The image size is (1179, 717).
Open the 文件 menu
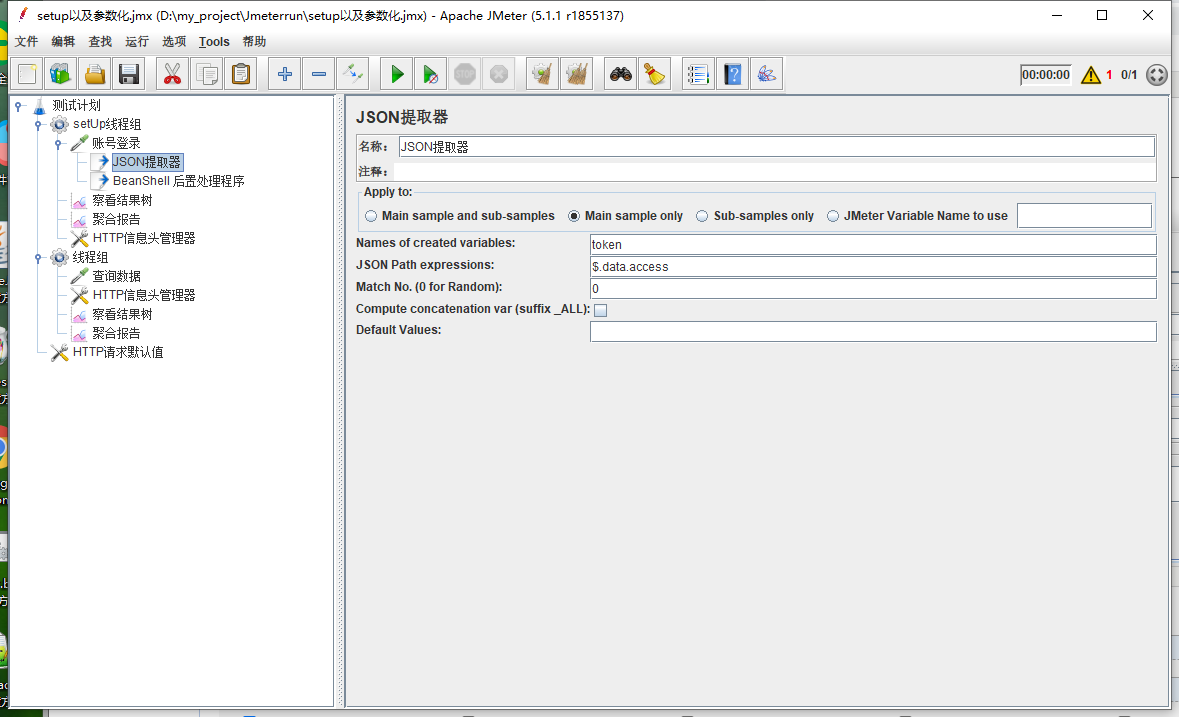[x=26, y=41]
